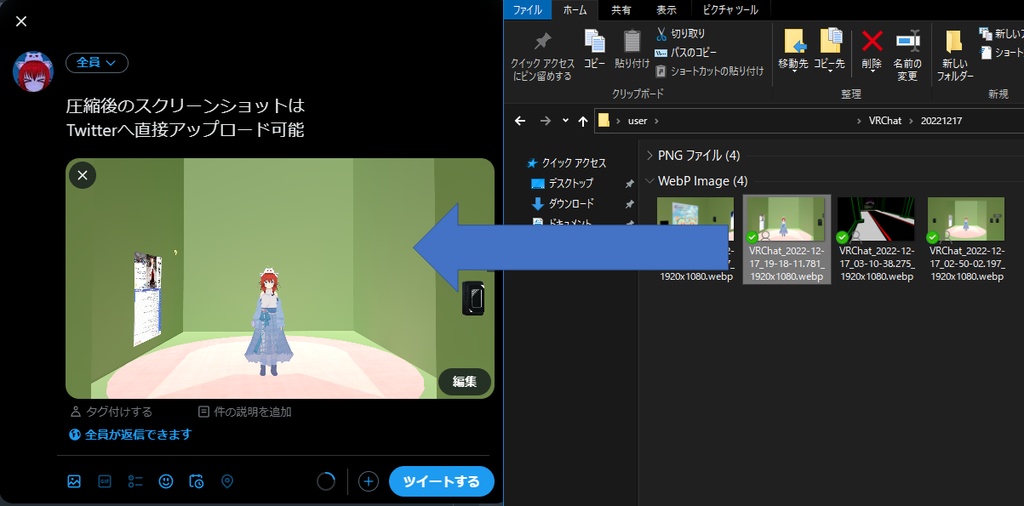The height and width of the screenshot is (506, 1024).
Task: Remove the attached image with its X button
Action: pos(82,175)
